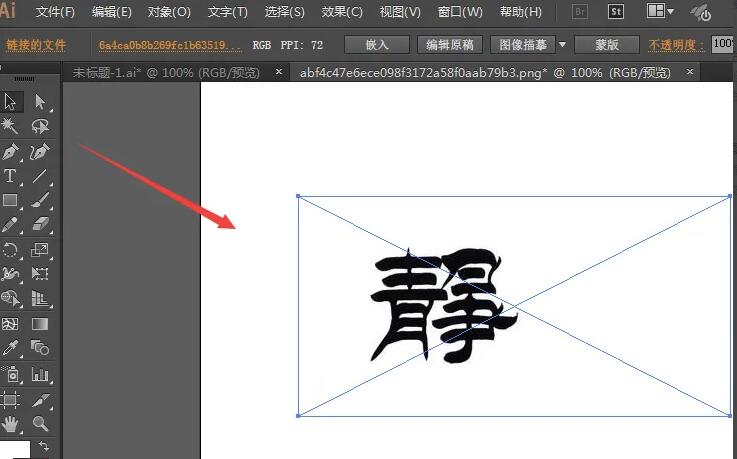The image size is (737, 459).
Task: Select the Rectangle tool
Action: 10,201
